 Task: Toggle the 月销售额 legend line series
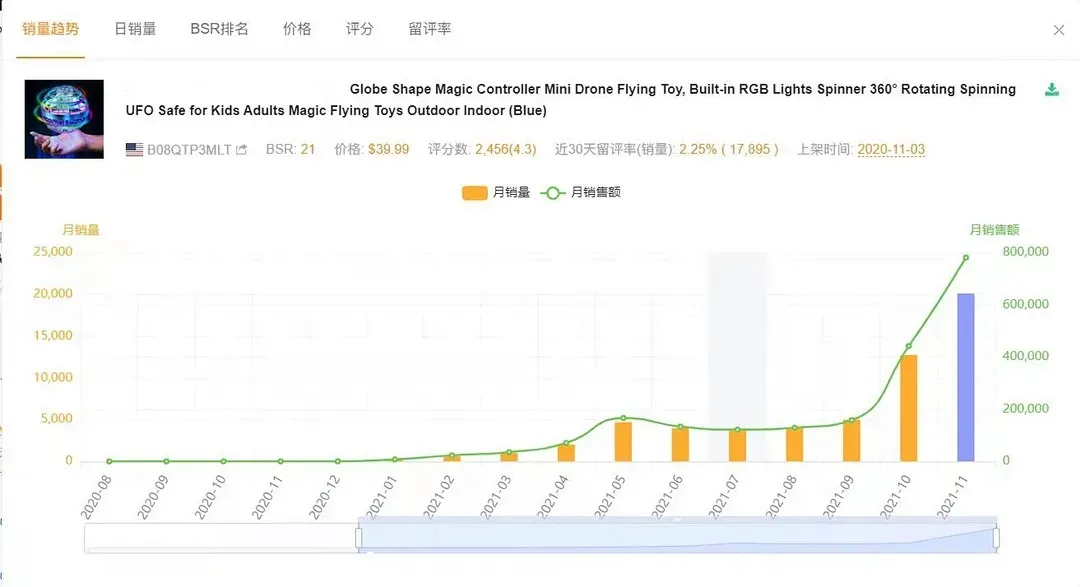[581, 192]
